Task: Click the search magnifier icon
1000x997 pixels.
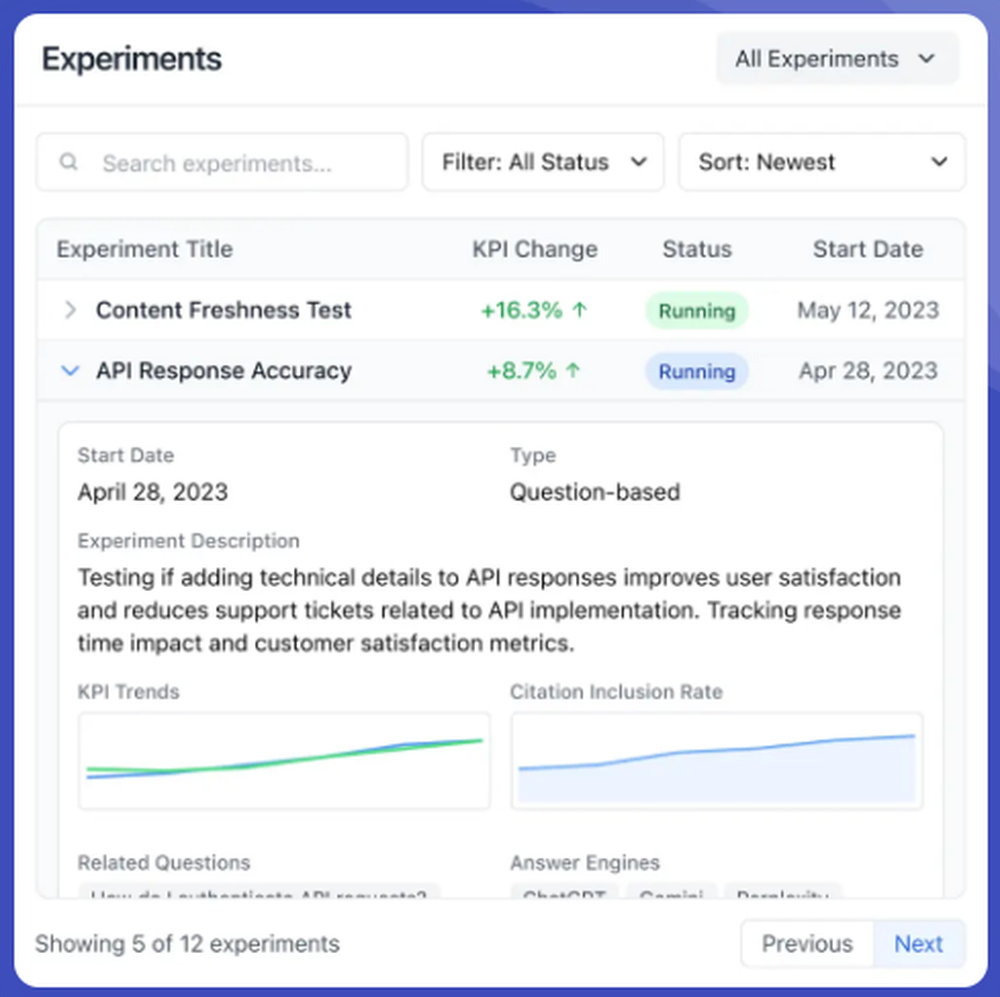Action: coord(68,162)
